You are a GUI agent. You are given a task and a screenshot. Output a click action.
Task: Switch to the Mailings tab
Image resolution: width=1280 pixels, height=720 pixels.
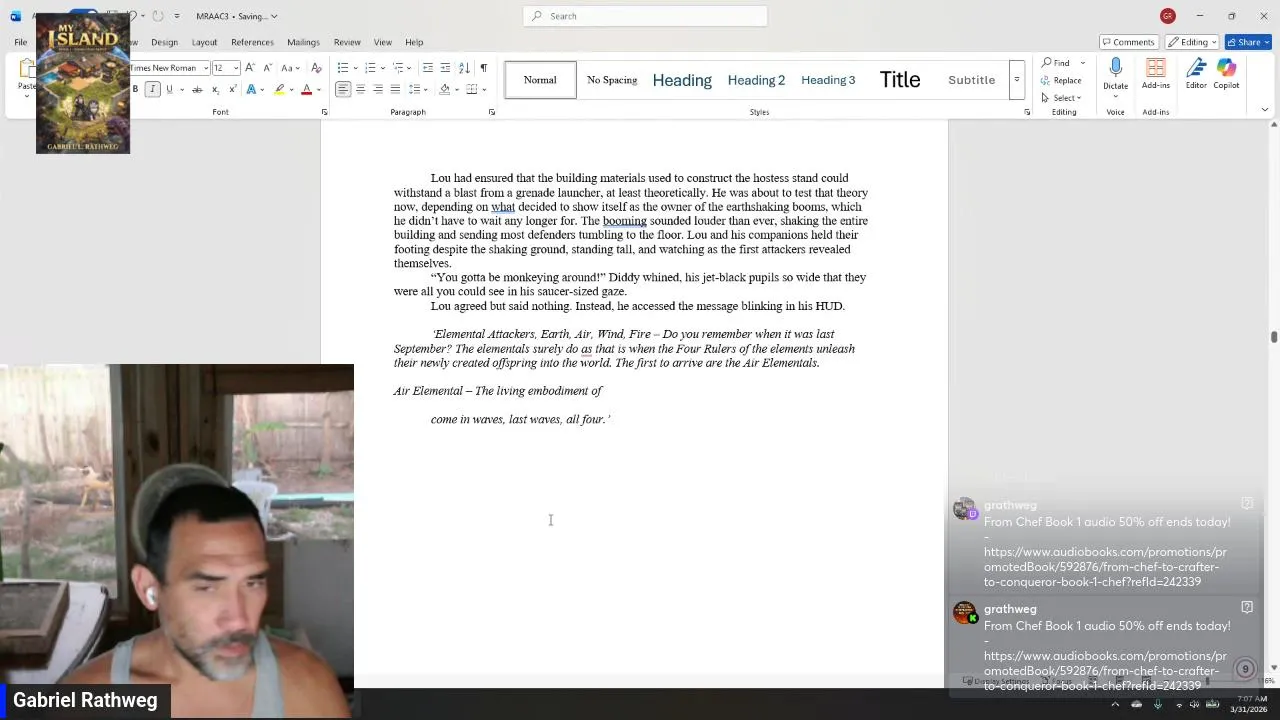click(303, 42)
